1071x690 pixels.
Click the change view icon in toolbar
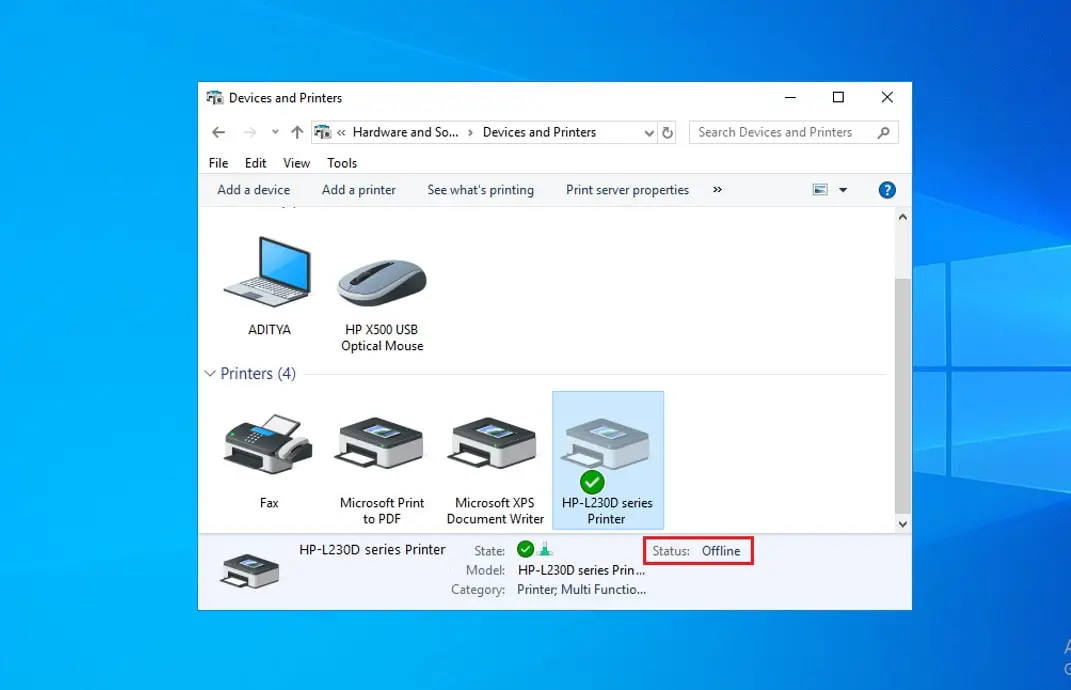coord(820,190)
